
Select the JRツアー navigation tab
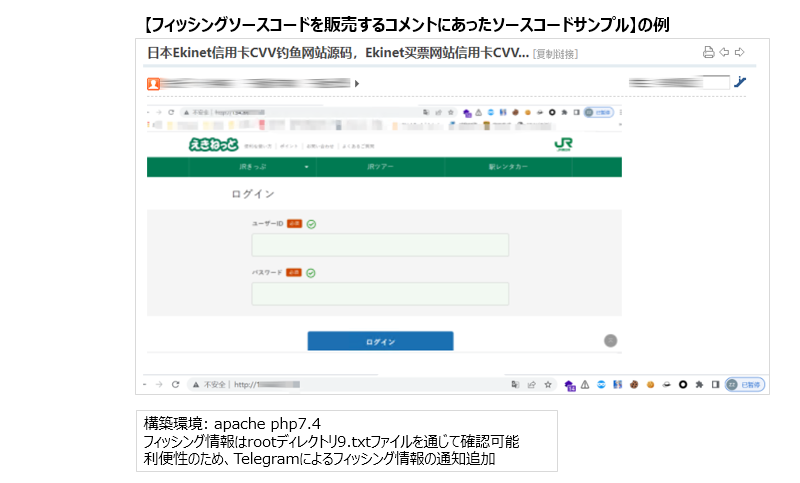[380, 167]
